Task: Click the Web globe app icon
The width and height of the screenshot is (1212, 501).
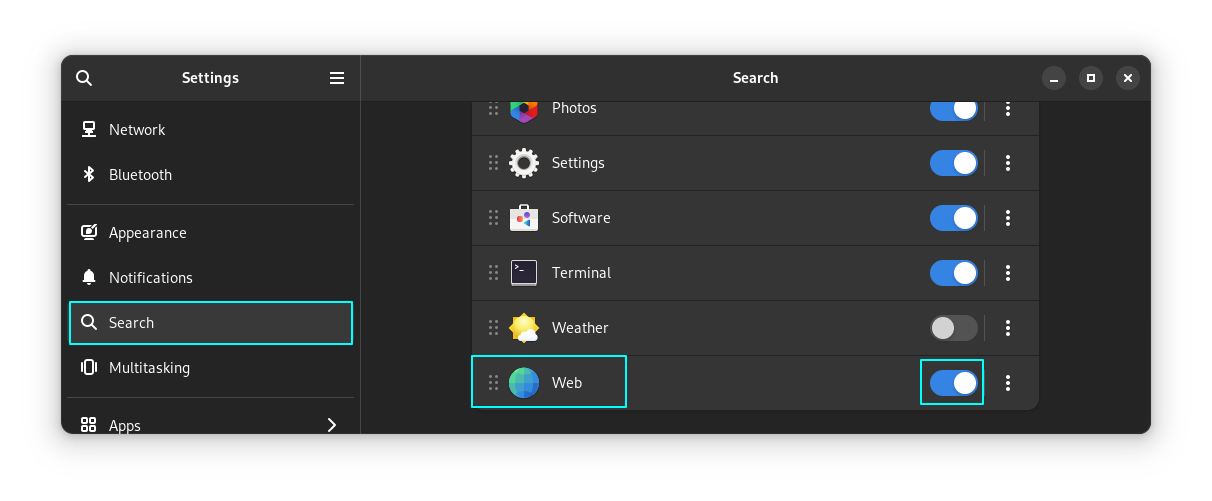Action: 524,383
